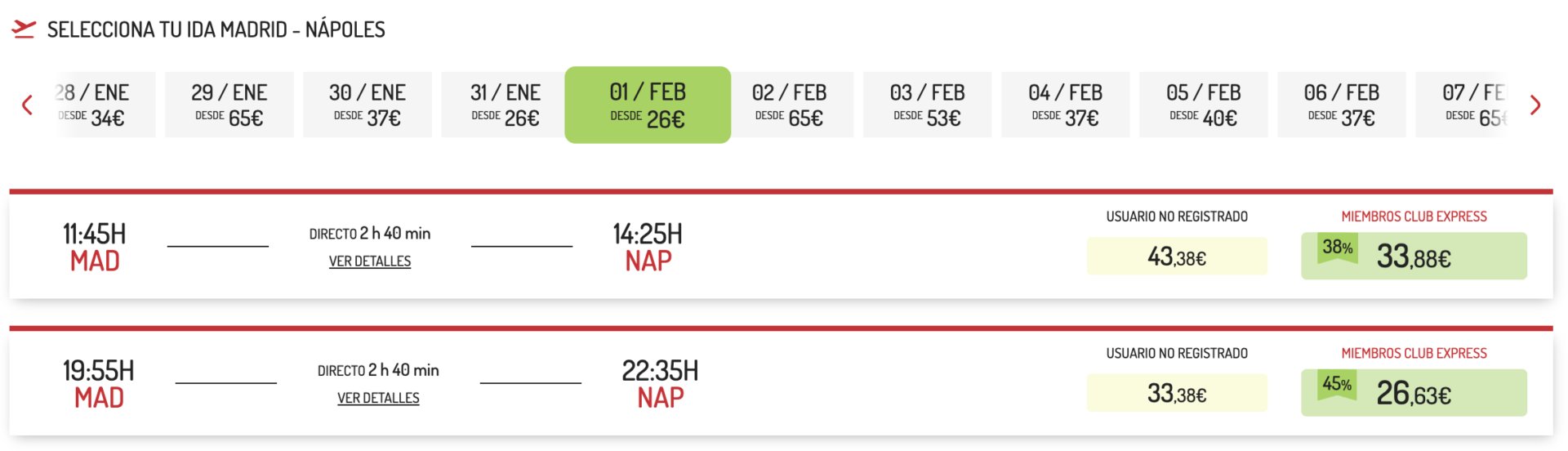
Task: Click the next dates right arrow
Action: click(x=1535, y=105)
